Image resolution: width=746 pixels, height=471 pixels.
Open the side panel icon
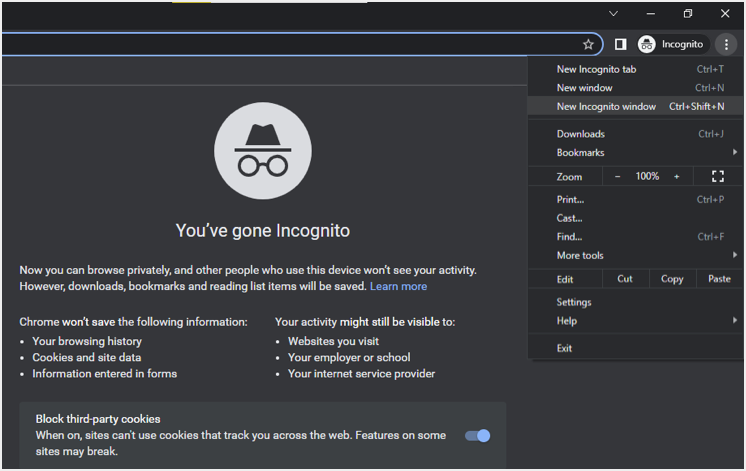pos(620,44)
